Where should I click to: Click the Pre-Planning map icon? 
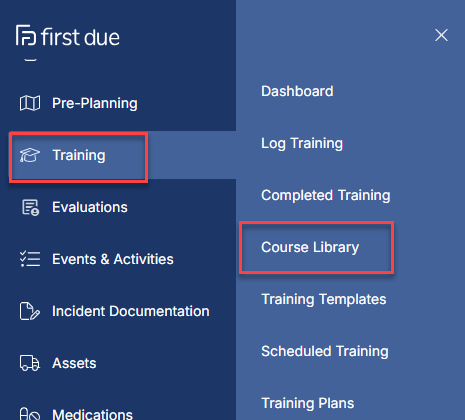pos(30,103)
